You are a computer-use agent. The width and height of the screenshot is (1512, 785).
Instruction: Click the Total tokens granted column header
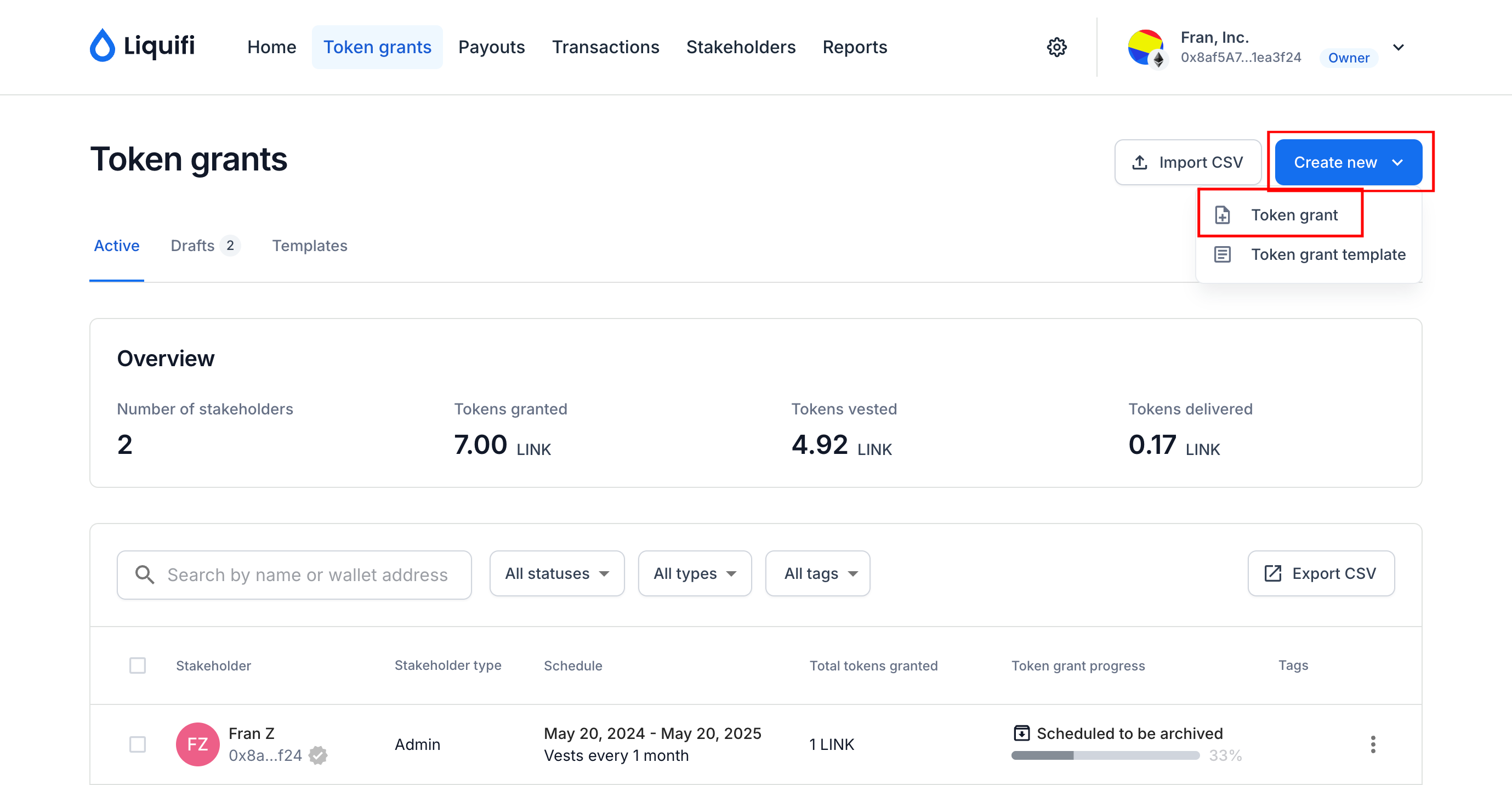(873, 665)
